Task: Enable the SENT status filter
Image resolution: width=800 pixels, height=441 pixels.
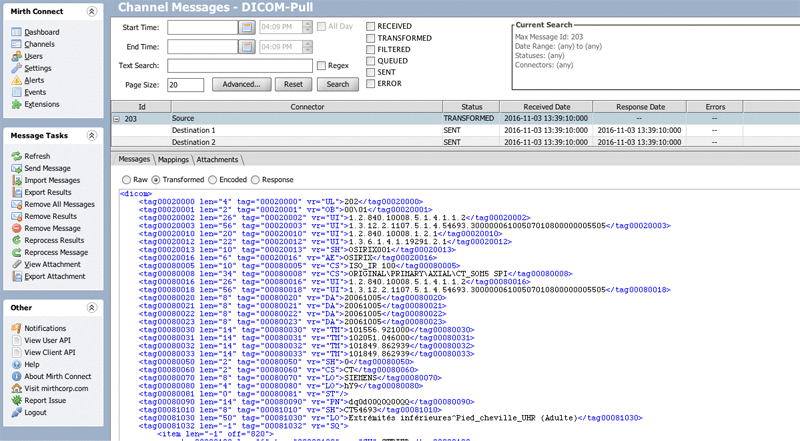Action: [371, 72]
